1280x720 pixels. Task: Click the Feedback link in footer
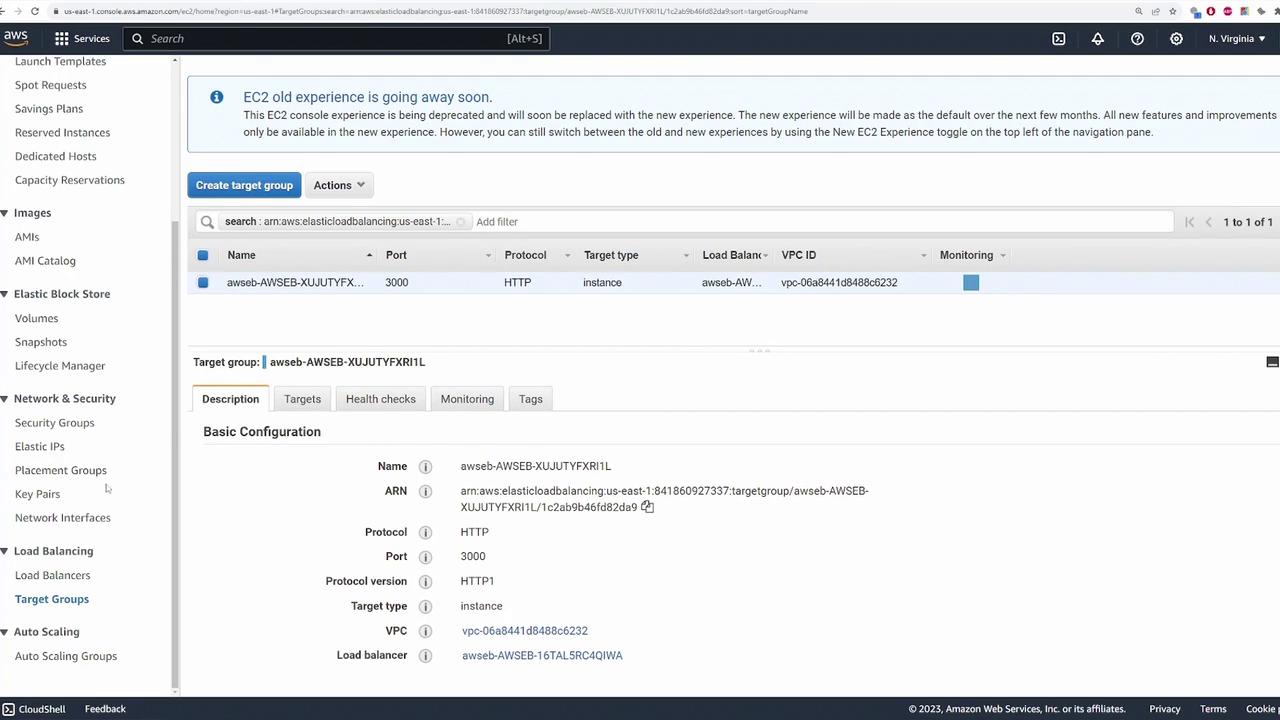pos(105,709)
